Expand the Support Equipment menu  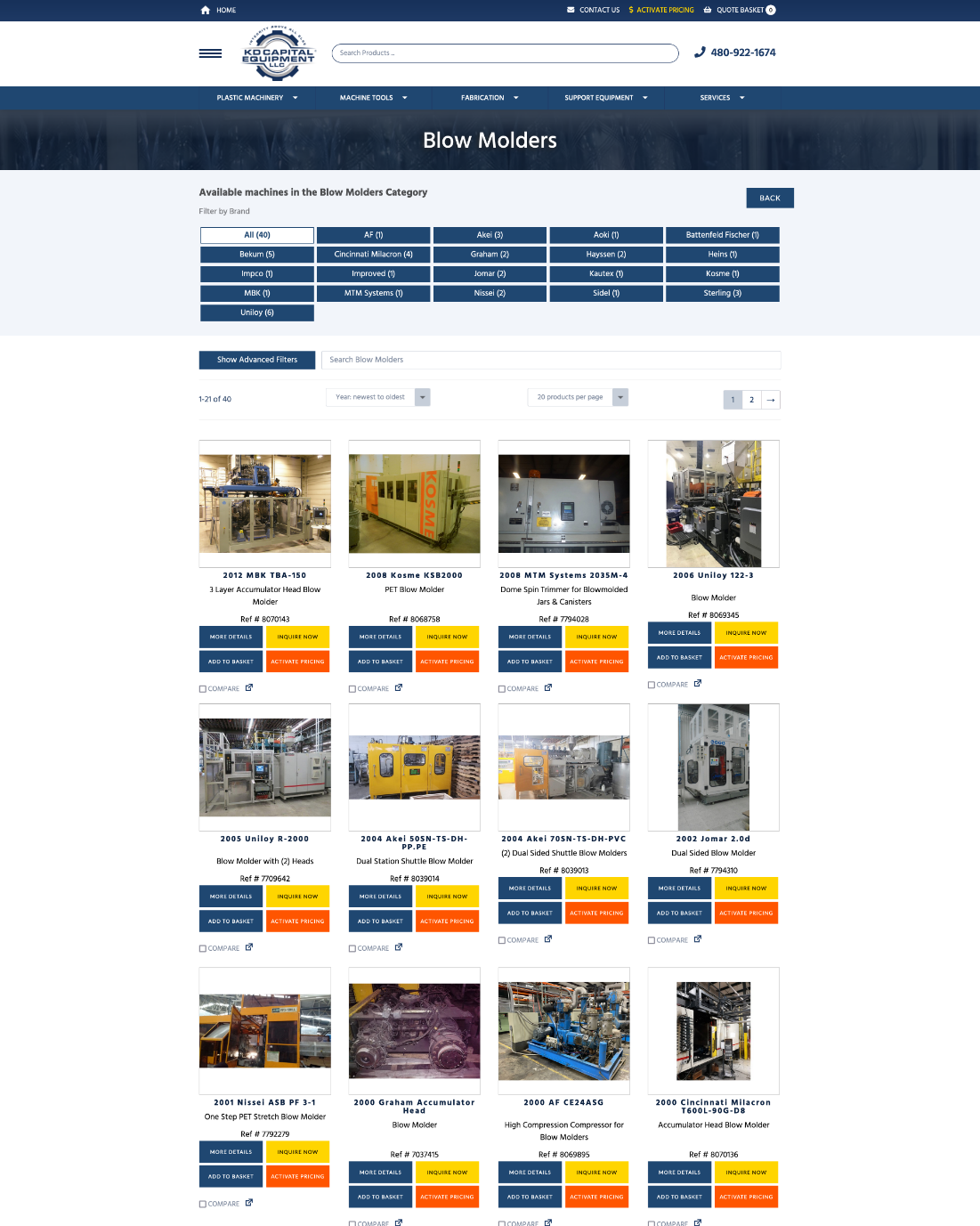tap(606, 98)
